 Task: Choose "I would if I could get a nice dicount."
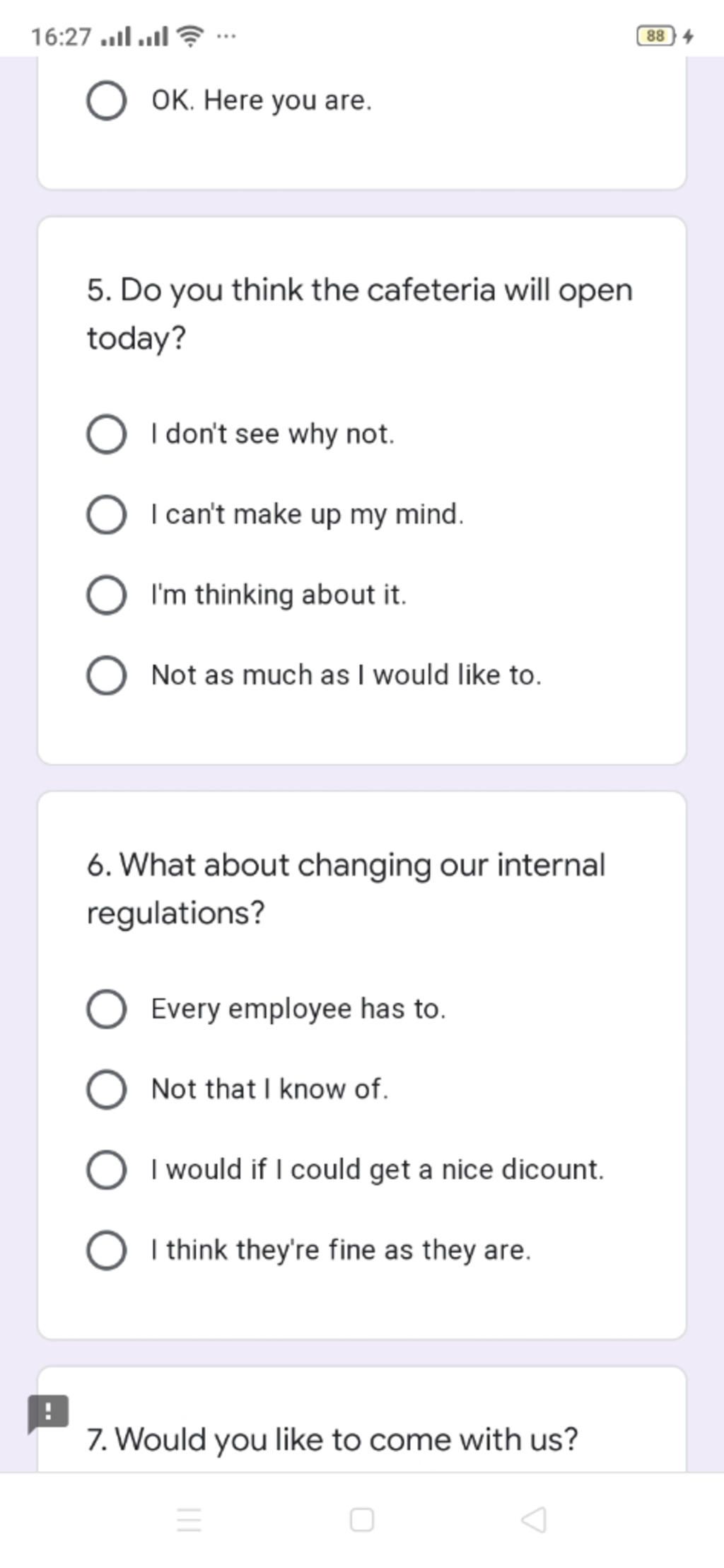107,1170
